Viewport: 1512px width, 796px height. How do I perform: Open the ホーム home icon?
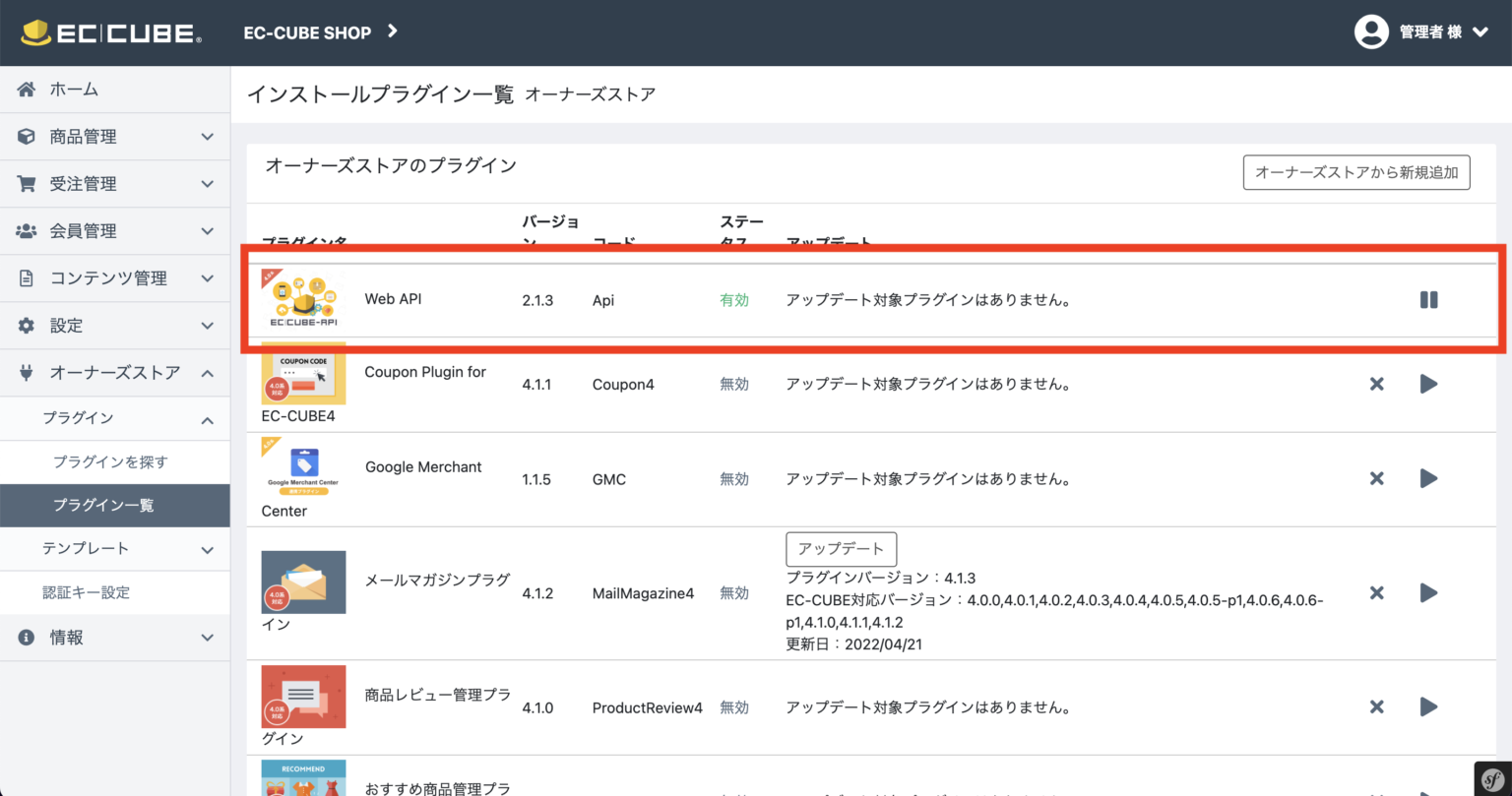[x=25, y=89]
